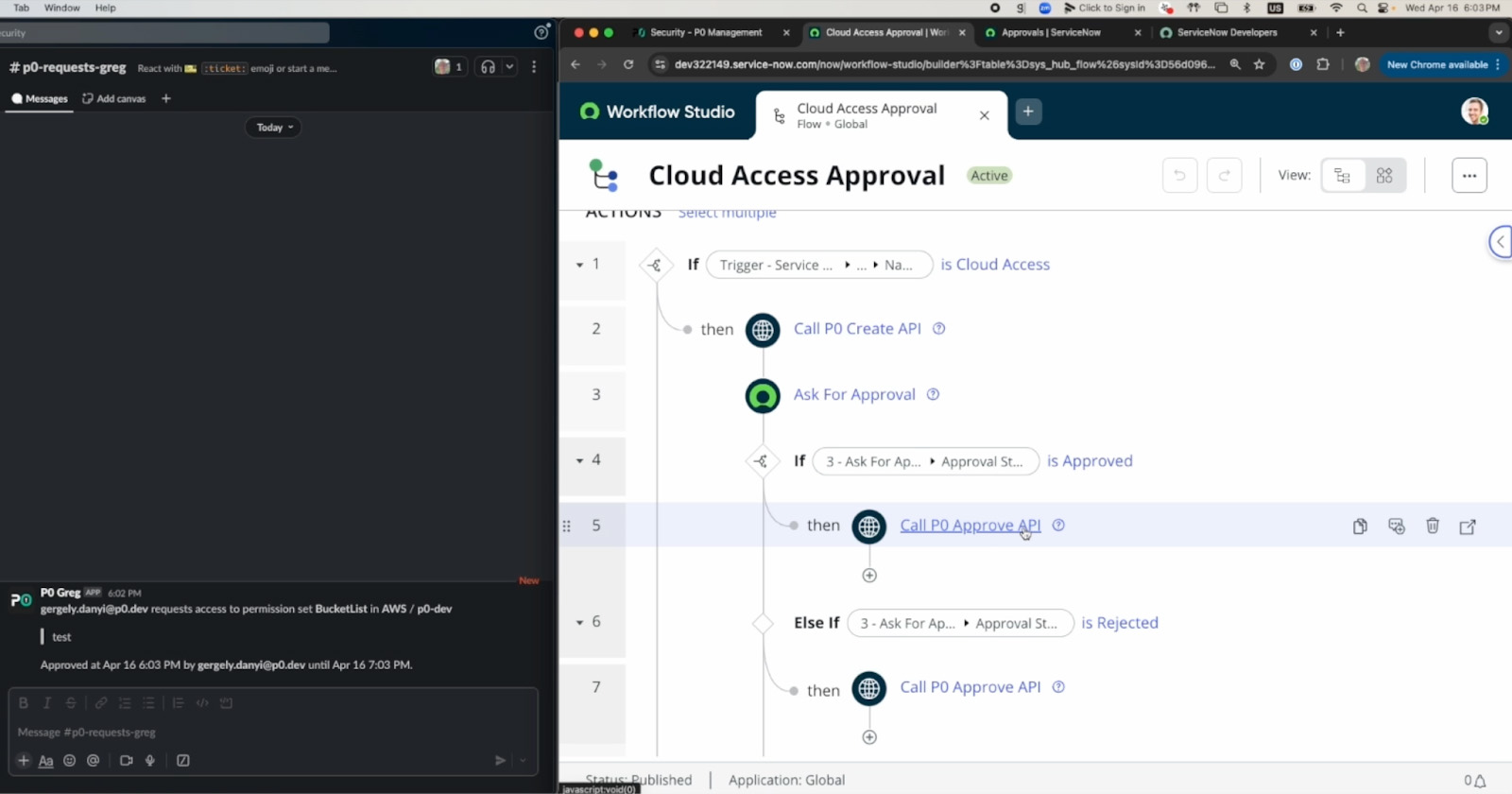Collapse row 6 Else If condition
This screenshot has height=794, width=1512.
tap(579, 622)
